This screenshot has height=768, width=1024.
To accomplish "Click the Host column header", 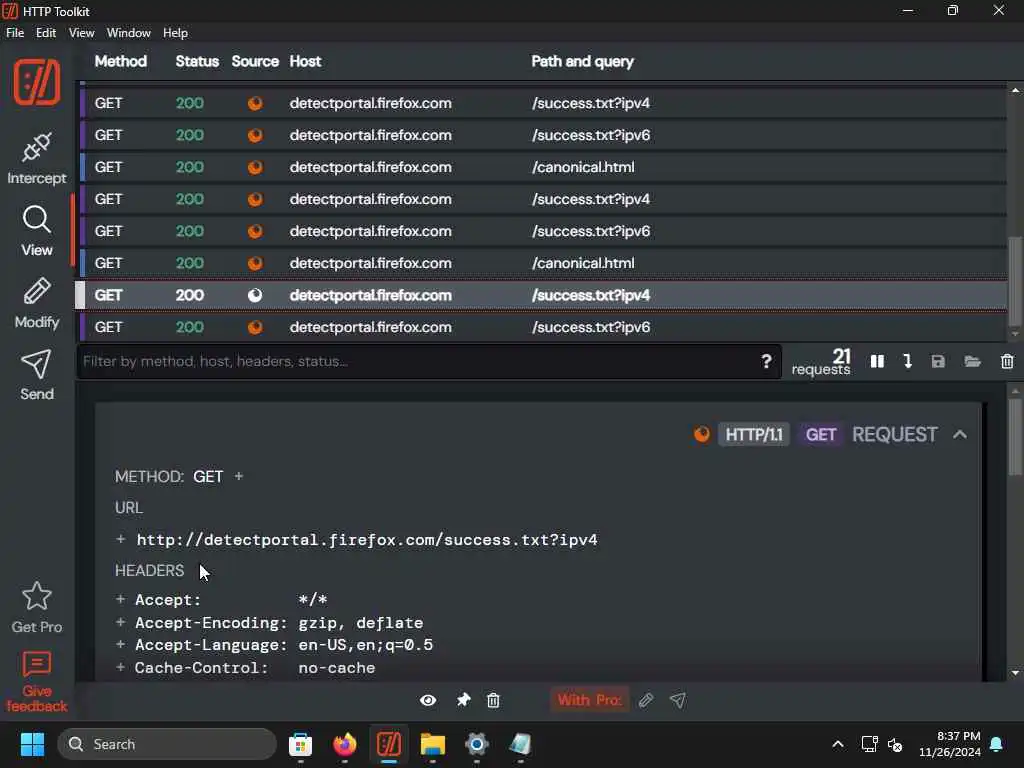I will point(305,61).
